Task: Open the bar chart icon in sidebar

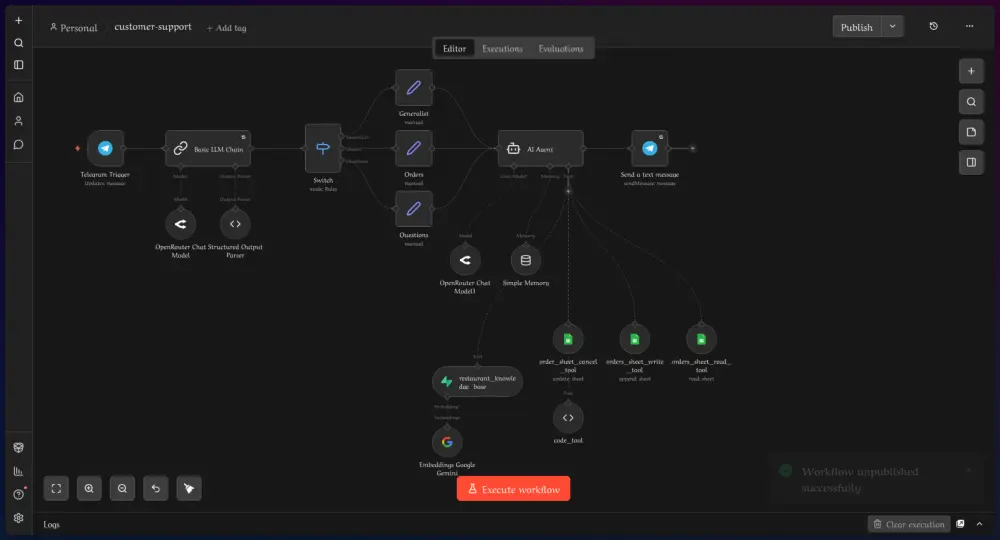Action: 18,471
